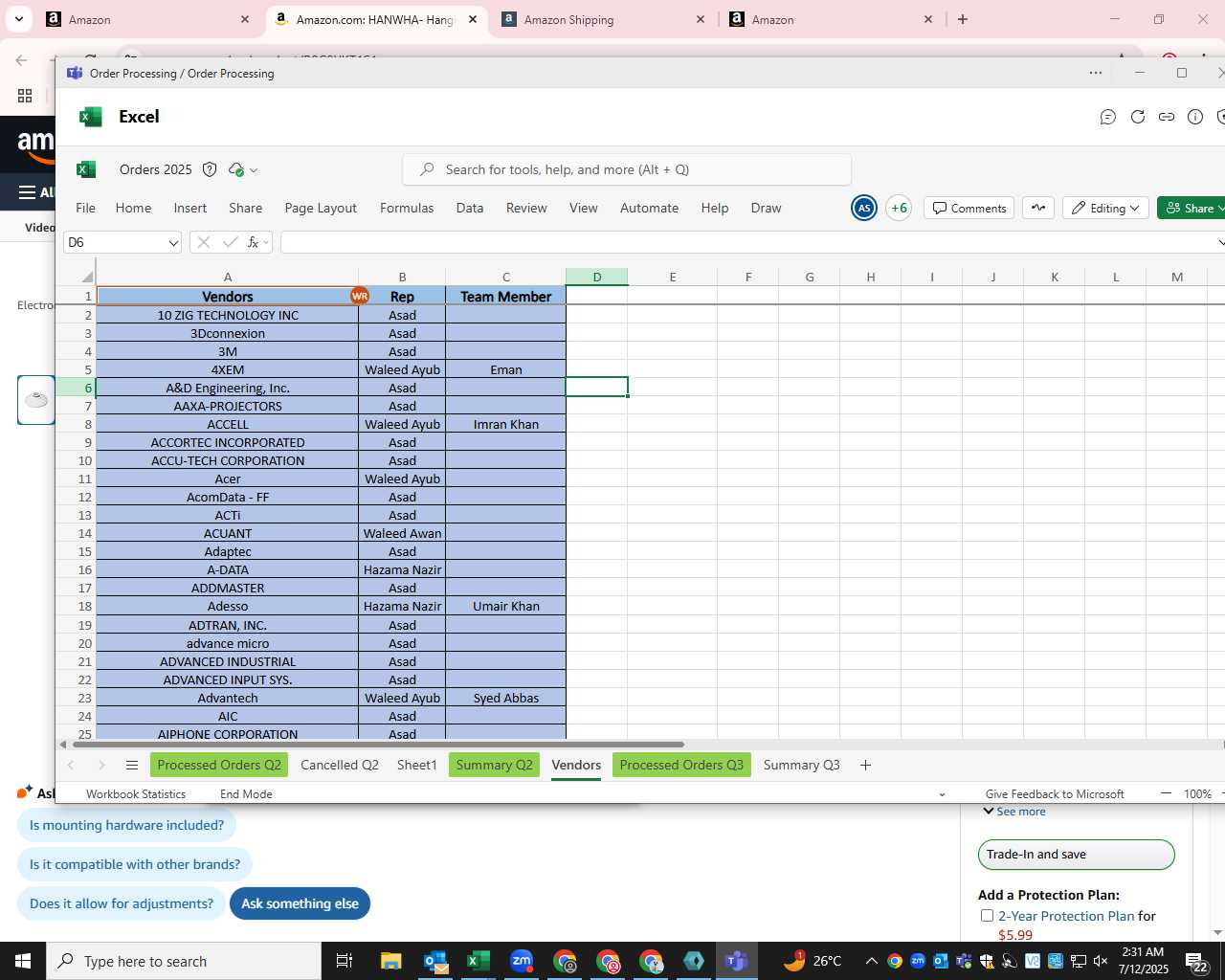This screenshot has height=980, width=1225.
Task: Open the Comments pane
Action: click(x=969, y=208)
